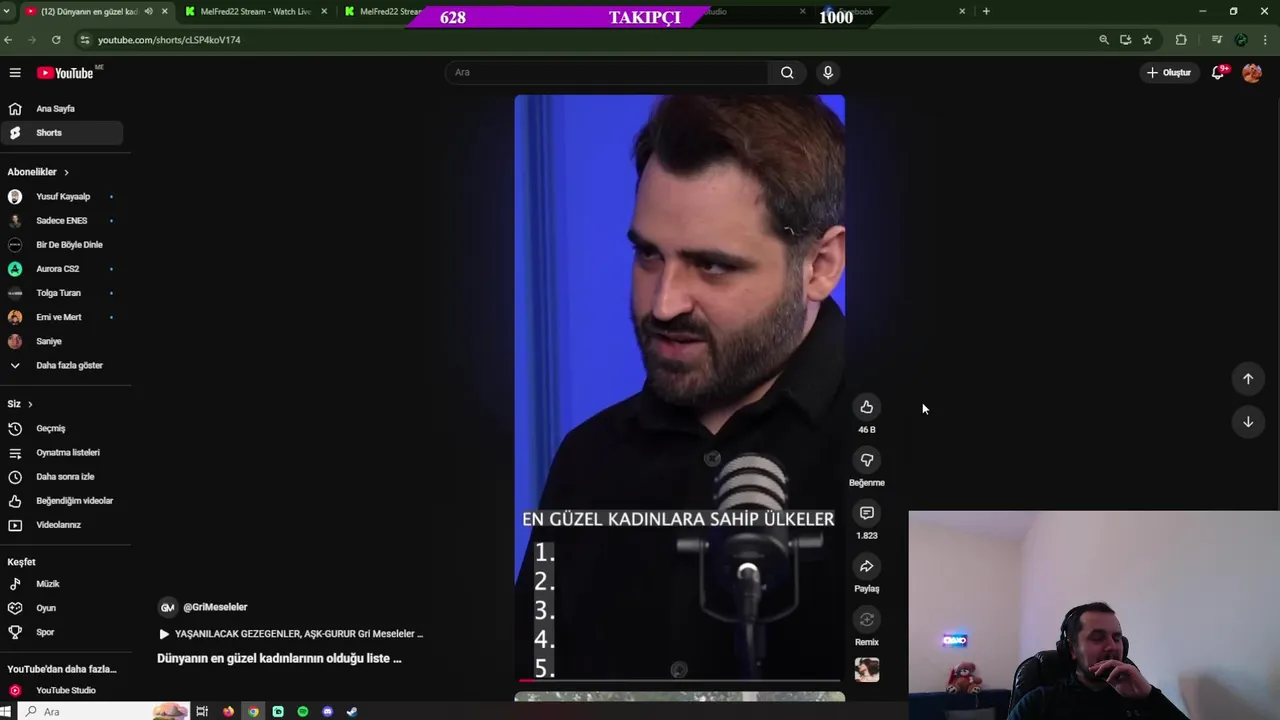Viewport: 1280px width, 720px height.
Task: Expand the Siz section chevron
Action: pos(30,404)
